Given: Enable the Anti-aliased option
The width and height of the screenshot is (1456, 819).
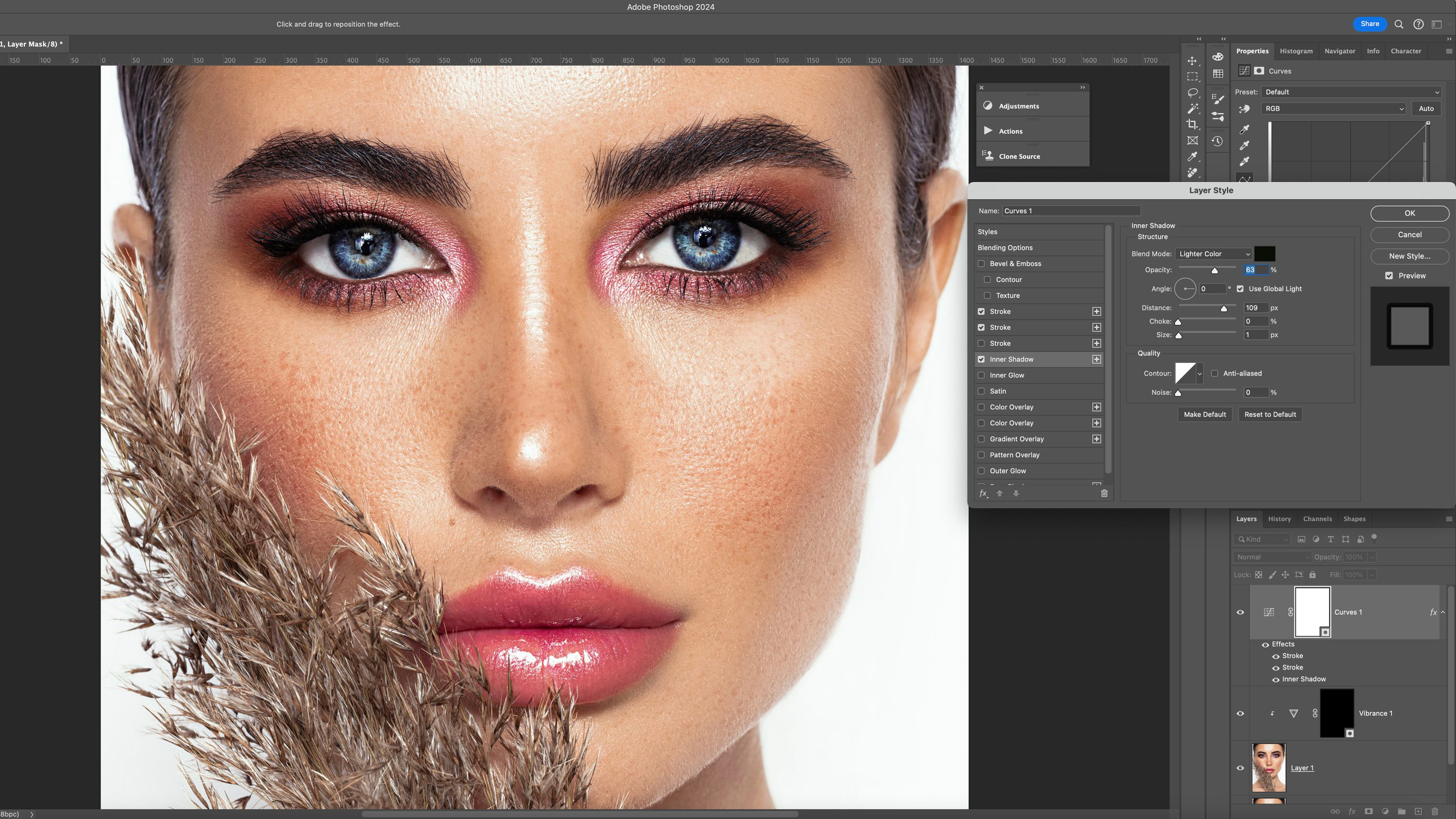Looking at the screenshot, I should (x=1215, y=373).
